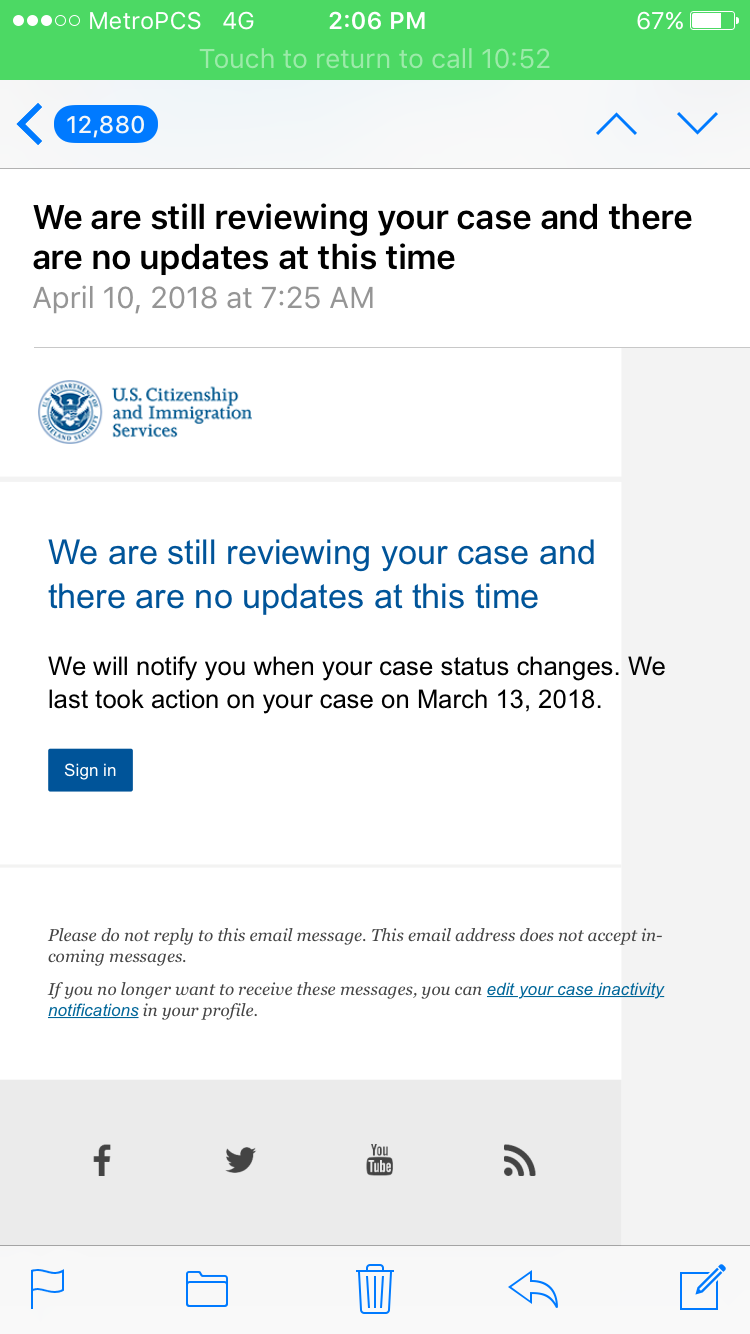Tap the April 10, 2018 date text
The width and height of the screenshot is (750, 1334).
(x=203, y=298)
